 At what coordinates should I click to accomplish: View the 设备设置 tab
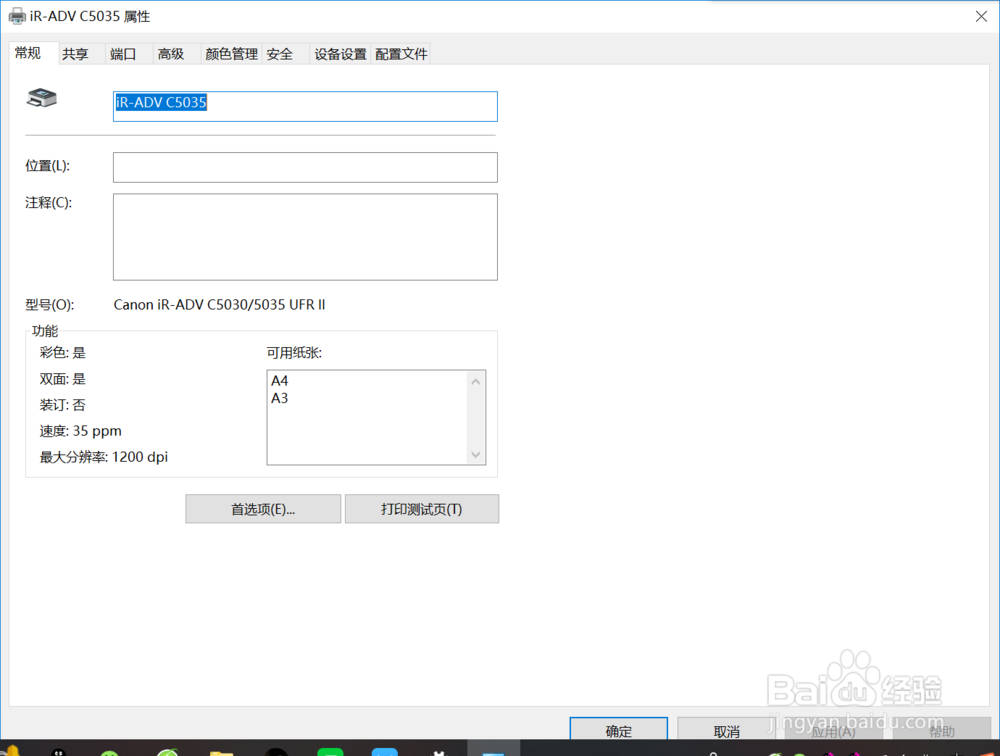(x=340, y=54)
